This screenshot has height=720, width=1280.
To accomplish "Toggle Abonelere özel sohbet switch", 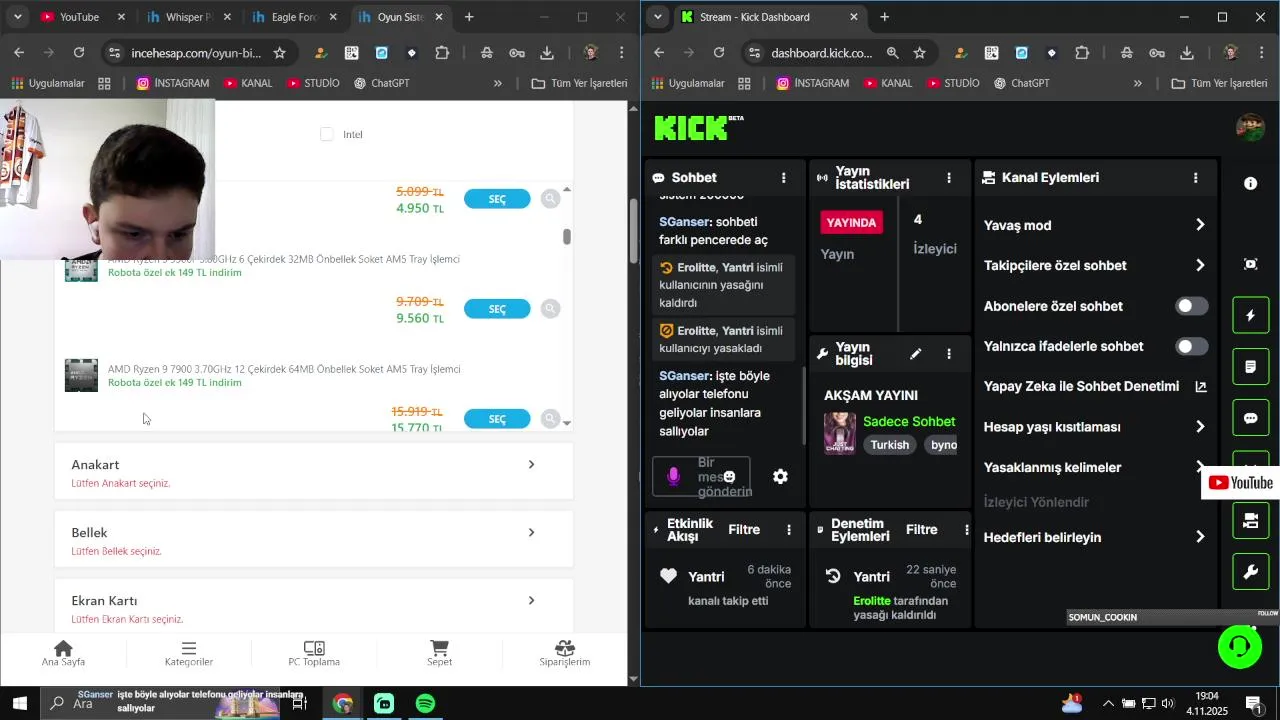I will (1191, 306).
